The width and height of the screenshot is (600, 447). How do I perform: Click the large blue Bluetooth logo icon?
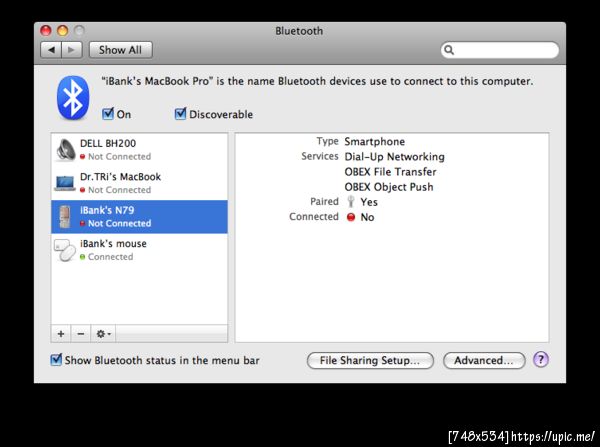tap(73, 98)
